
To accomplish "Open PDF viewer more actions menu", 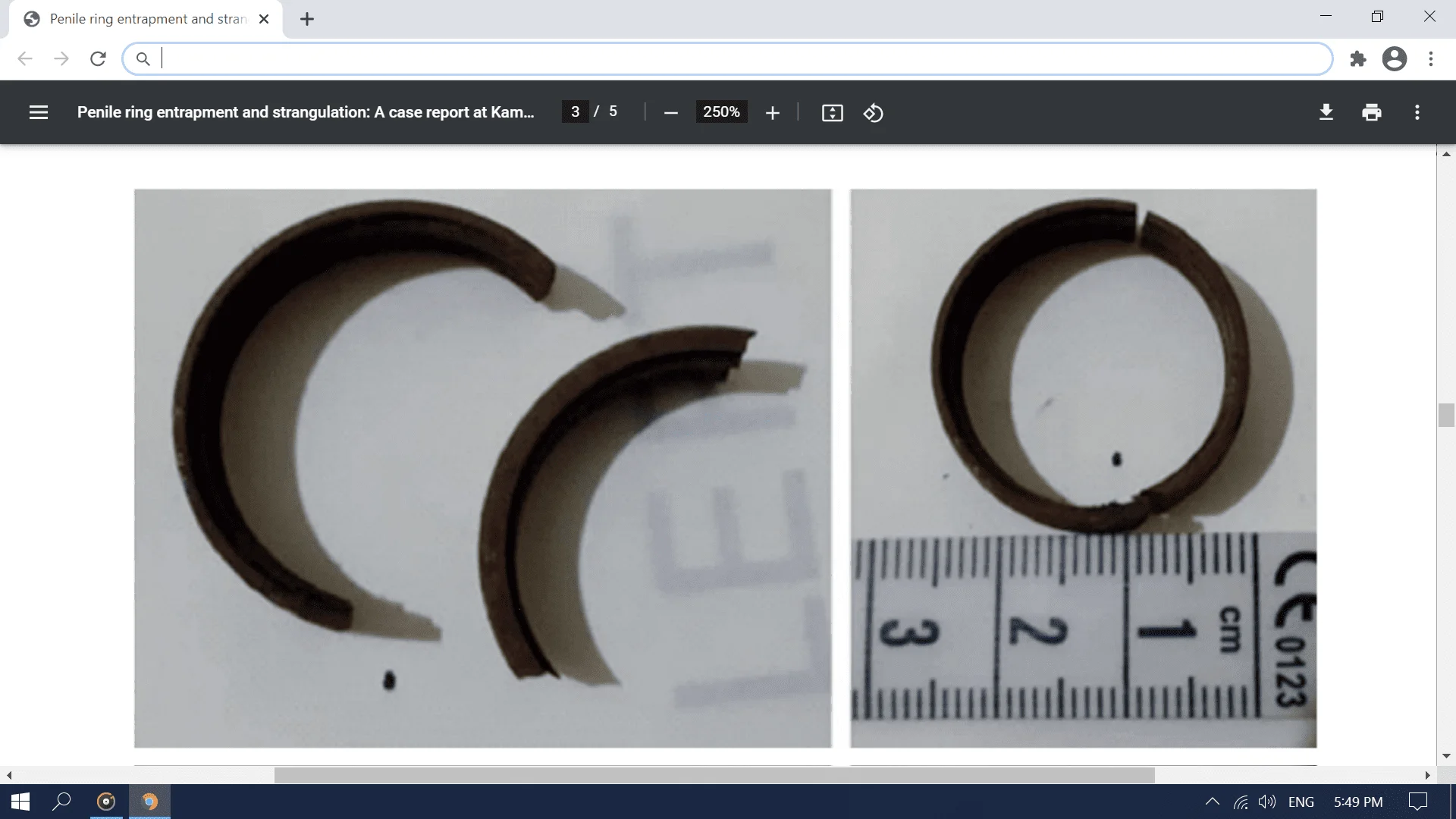I will 1417,112.
